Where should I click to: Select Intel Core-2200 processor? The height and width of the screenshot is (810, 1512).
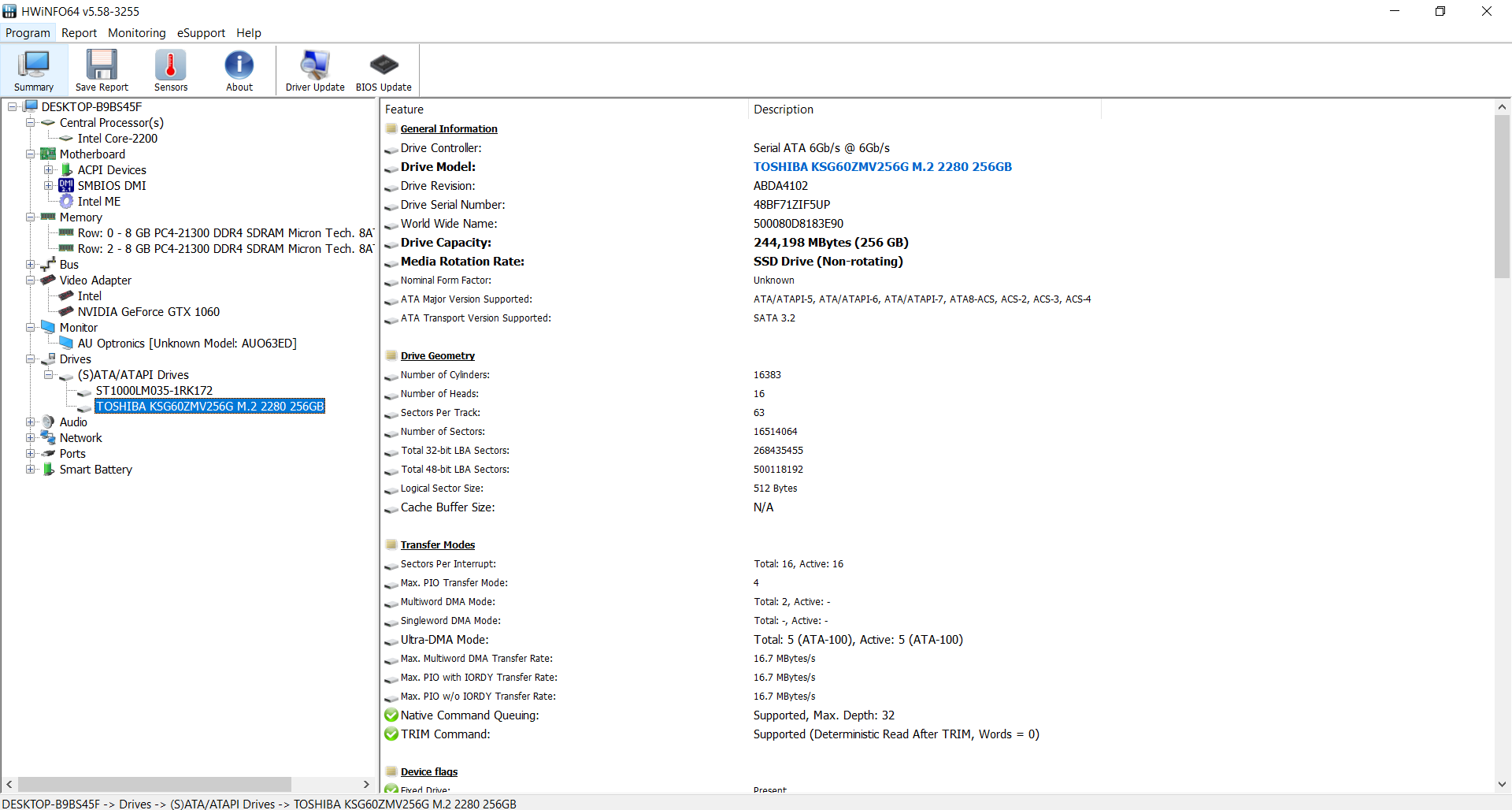(117, 138)
